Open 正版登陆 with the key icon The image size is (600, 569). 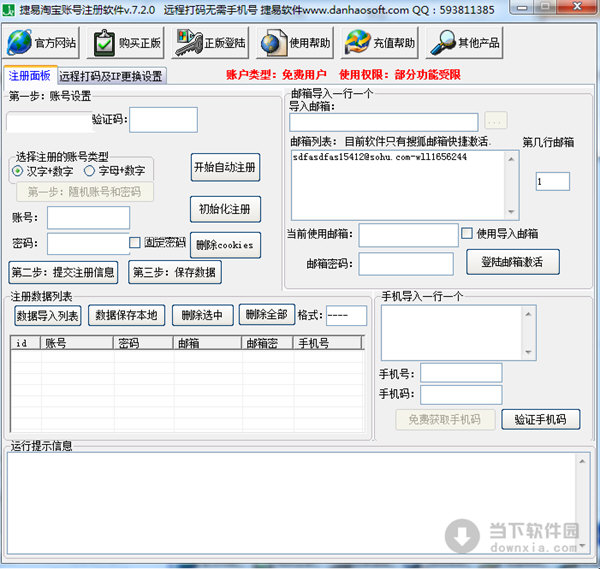coord(210,42)
